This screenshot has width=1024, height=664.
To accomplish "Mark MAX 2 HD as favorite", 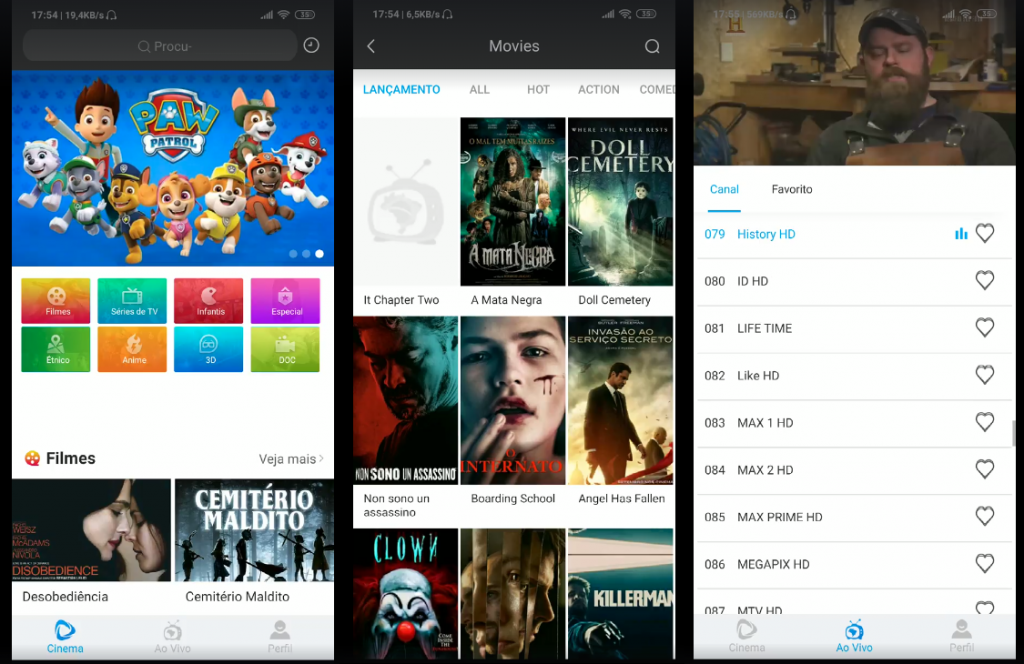I will (985, 469).
